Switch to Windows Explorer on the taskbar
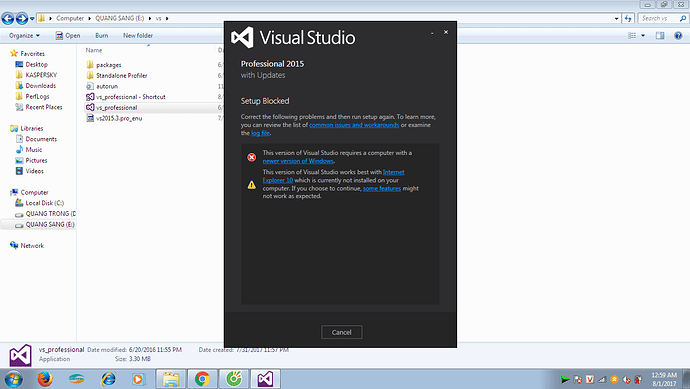The height and width of the screenshot is (389, 690). [171, 379]
